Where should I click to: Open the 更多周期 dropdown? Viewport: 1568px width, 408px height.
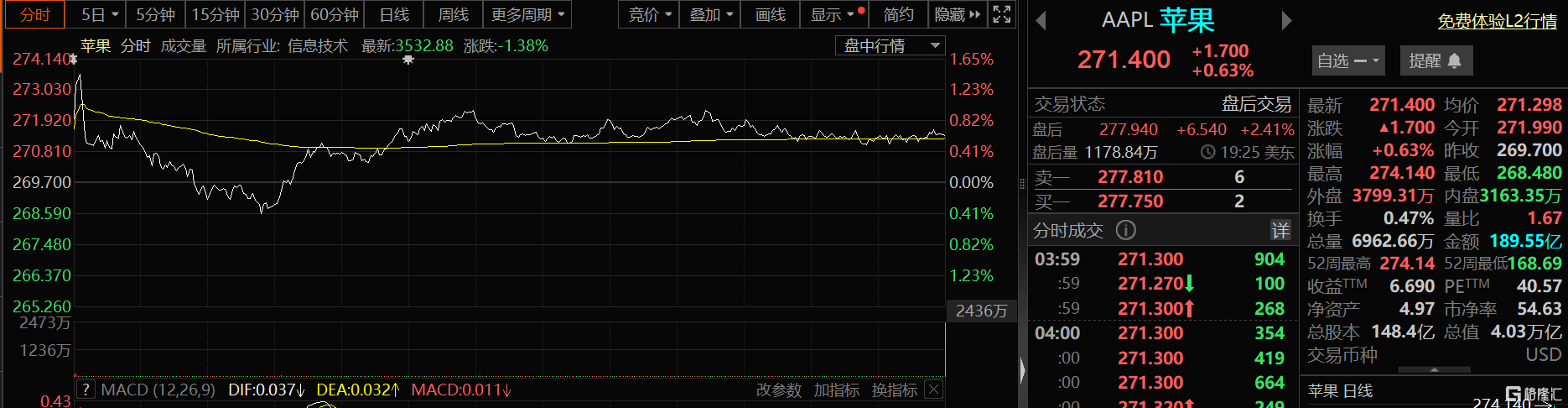point(528,14)
